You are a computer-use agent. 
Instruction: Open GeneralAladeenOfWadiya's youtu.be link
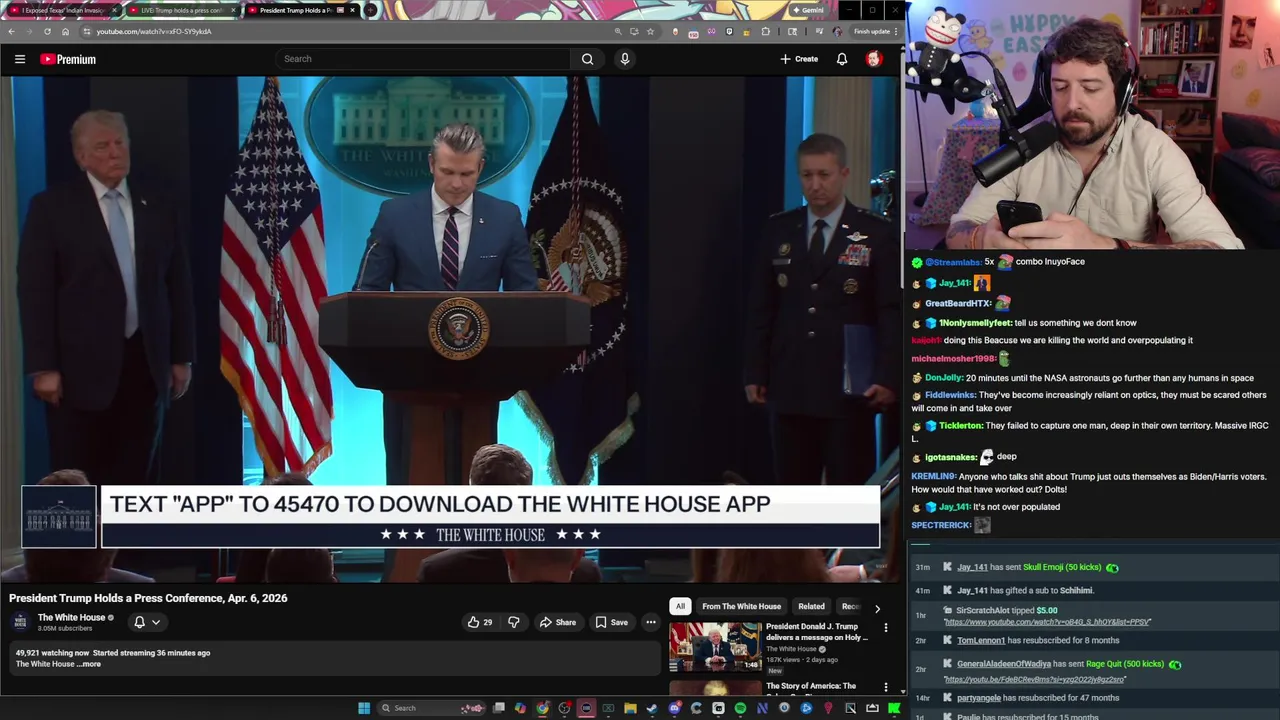[x=1035, y=679]
